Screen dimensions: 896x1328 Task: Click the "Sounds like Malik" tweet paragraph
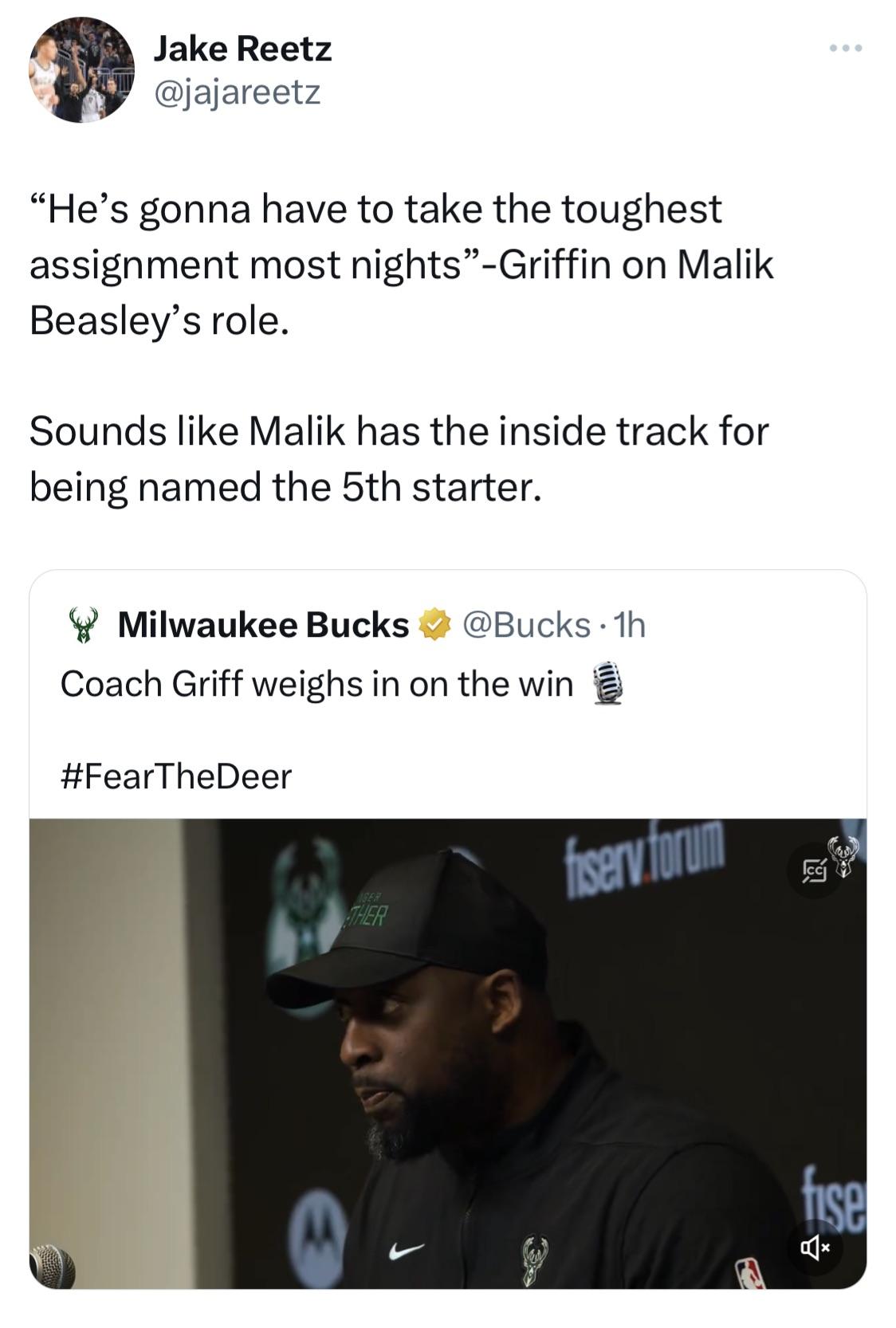[399, 459]
